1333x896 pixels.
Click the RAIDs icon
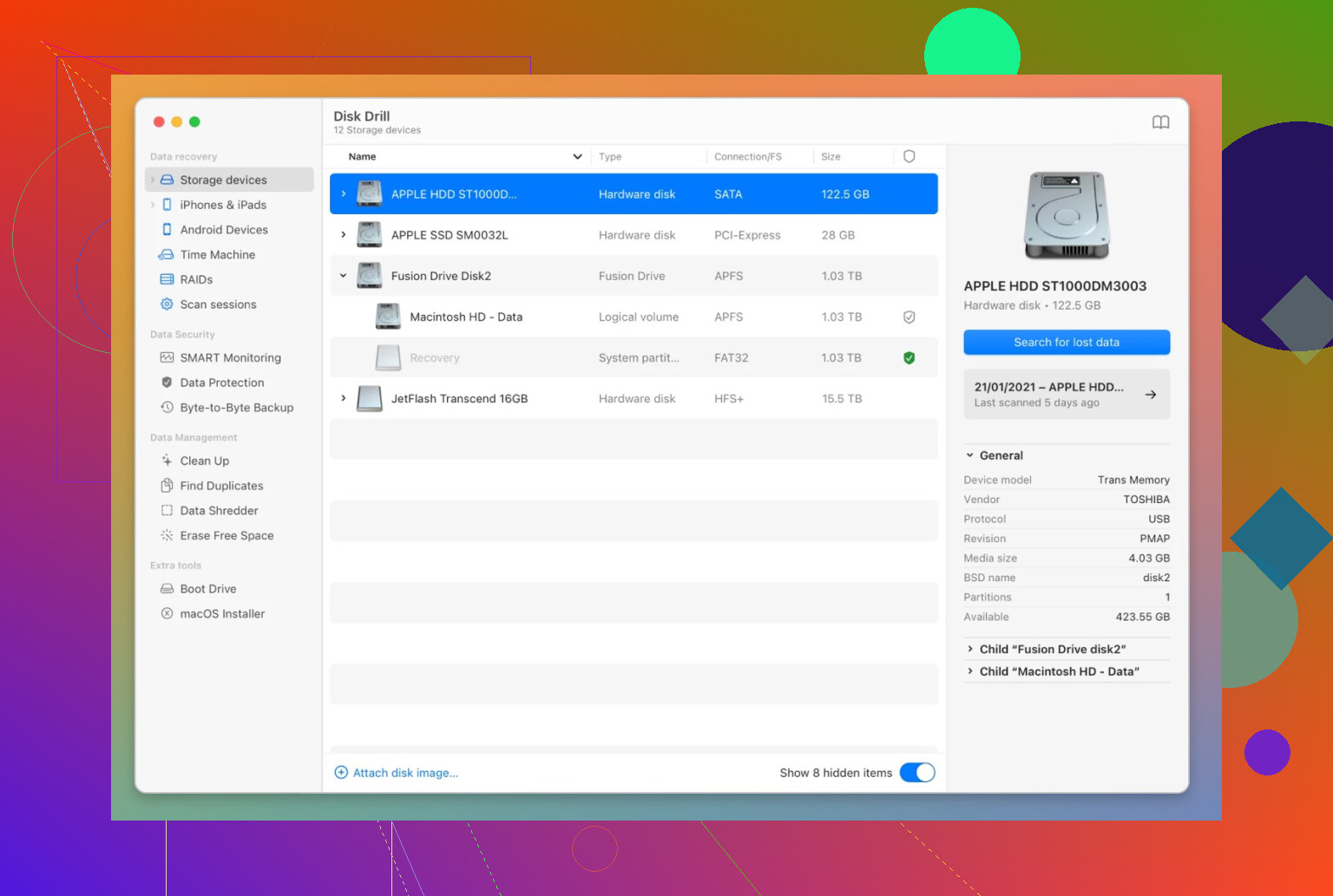point(167,279)
